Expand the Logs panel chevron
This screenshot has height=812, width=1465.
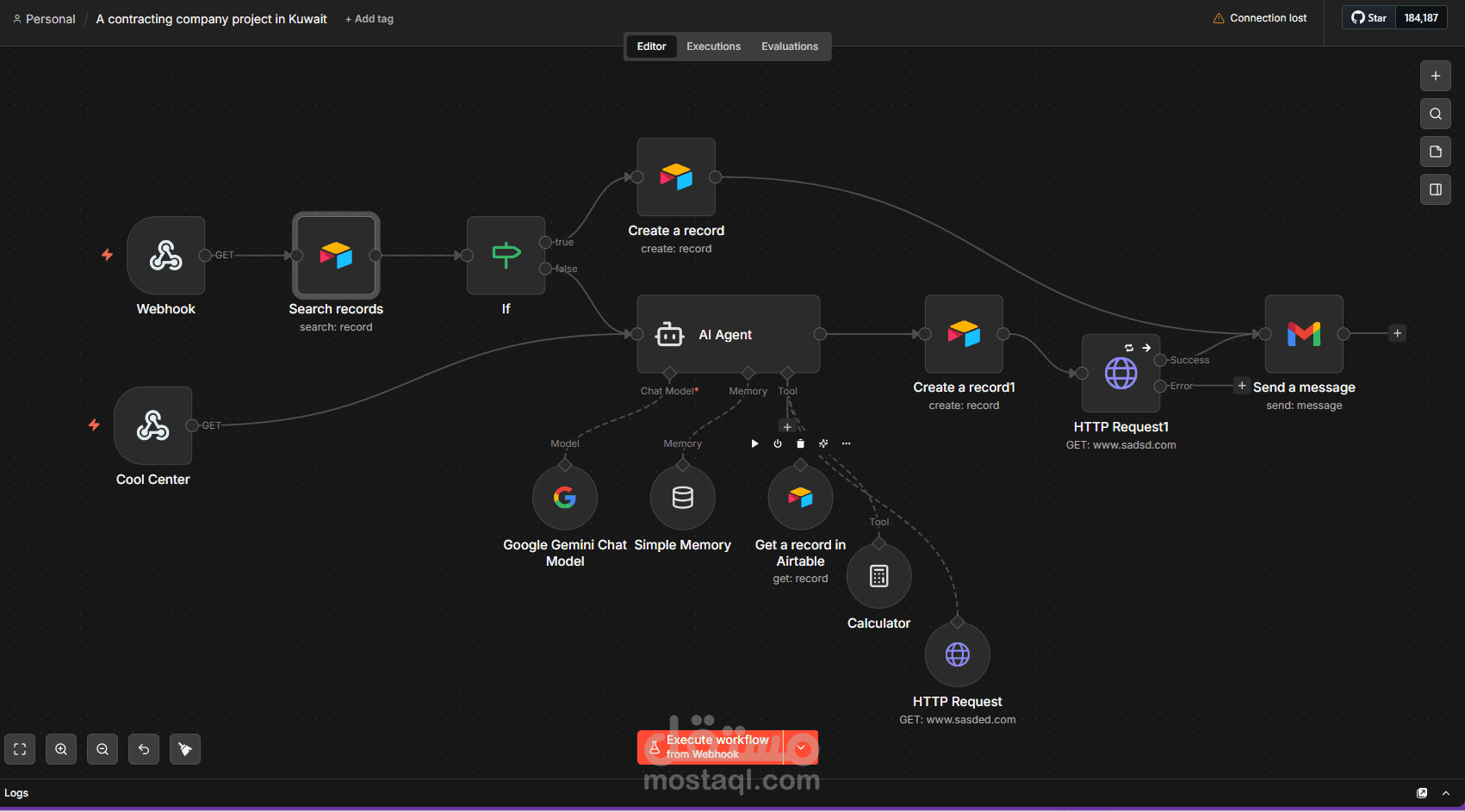point(1446,793)
